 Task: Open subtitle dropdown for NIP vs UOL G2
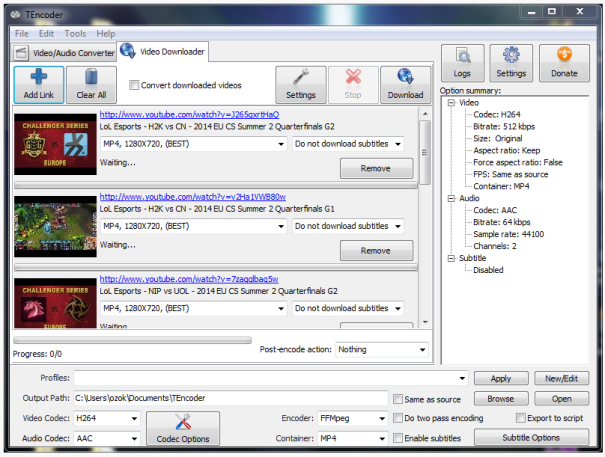(348, 308)
